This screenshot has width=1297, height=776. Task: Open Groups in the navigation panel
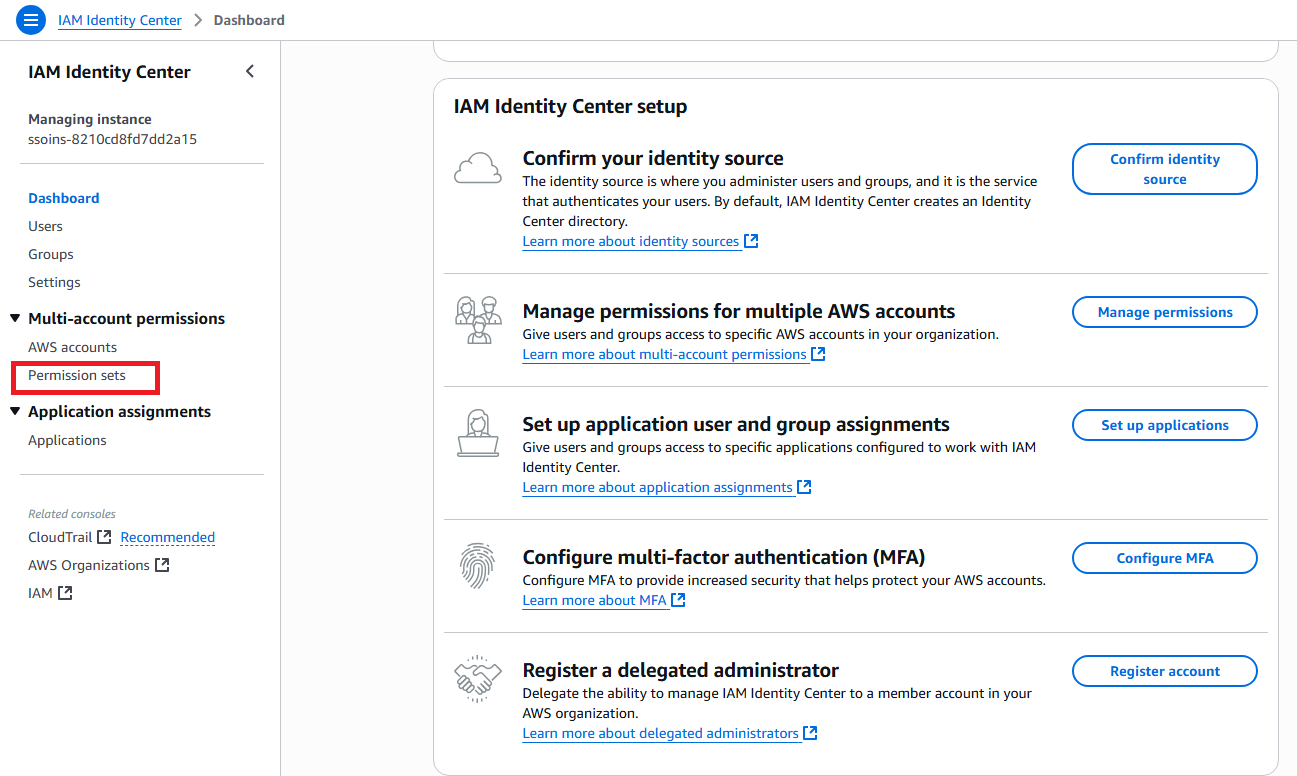(51, 254)
